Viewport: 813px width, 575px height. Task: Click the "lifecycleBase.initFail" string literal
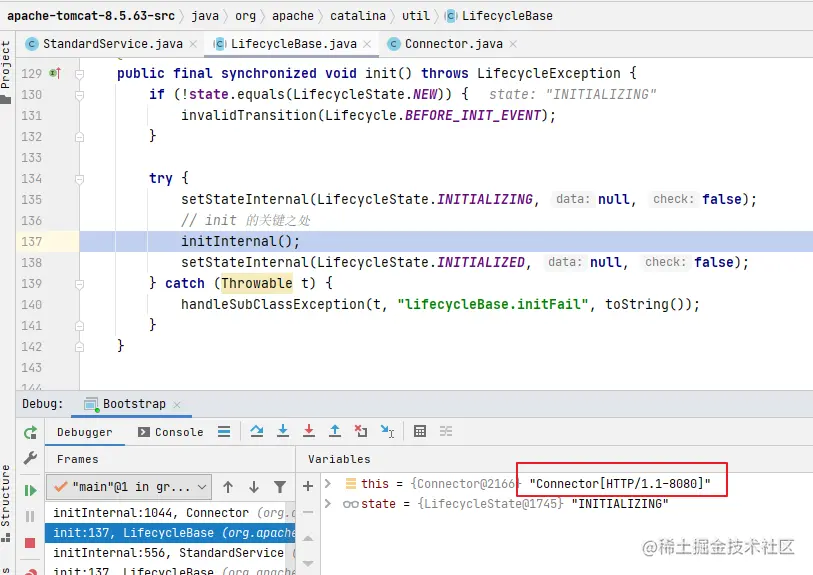point(493,304)
